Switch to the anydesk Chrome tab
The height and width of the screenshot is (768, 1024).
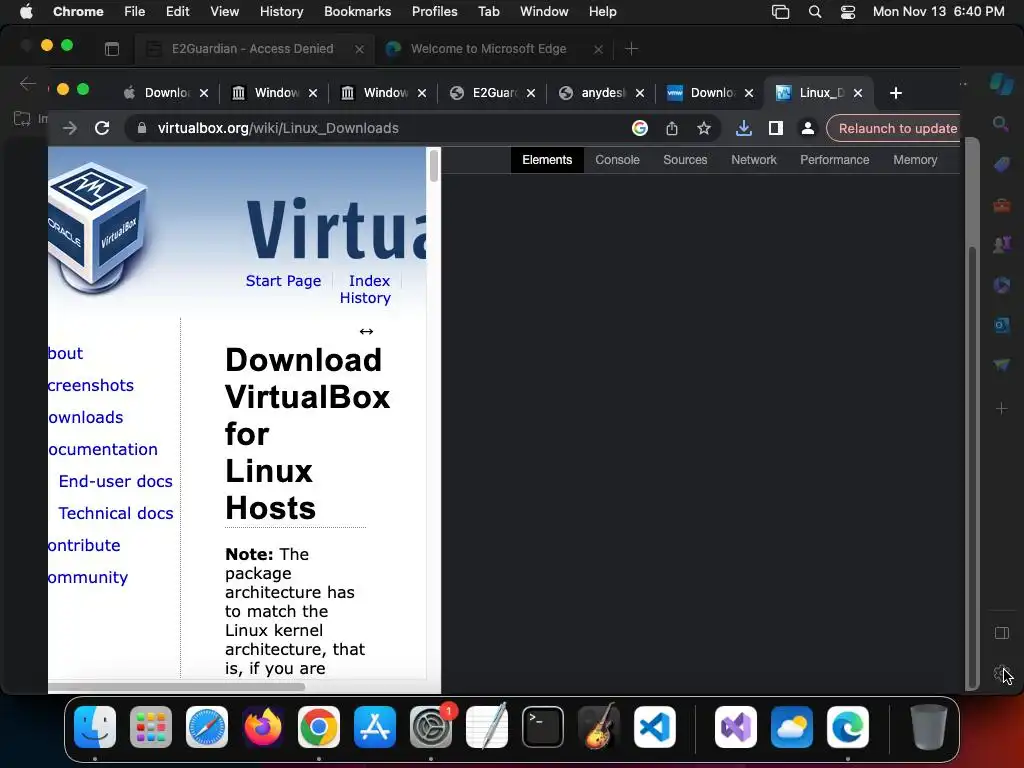594,93
